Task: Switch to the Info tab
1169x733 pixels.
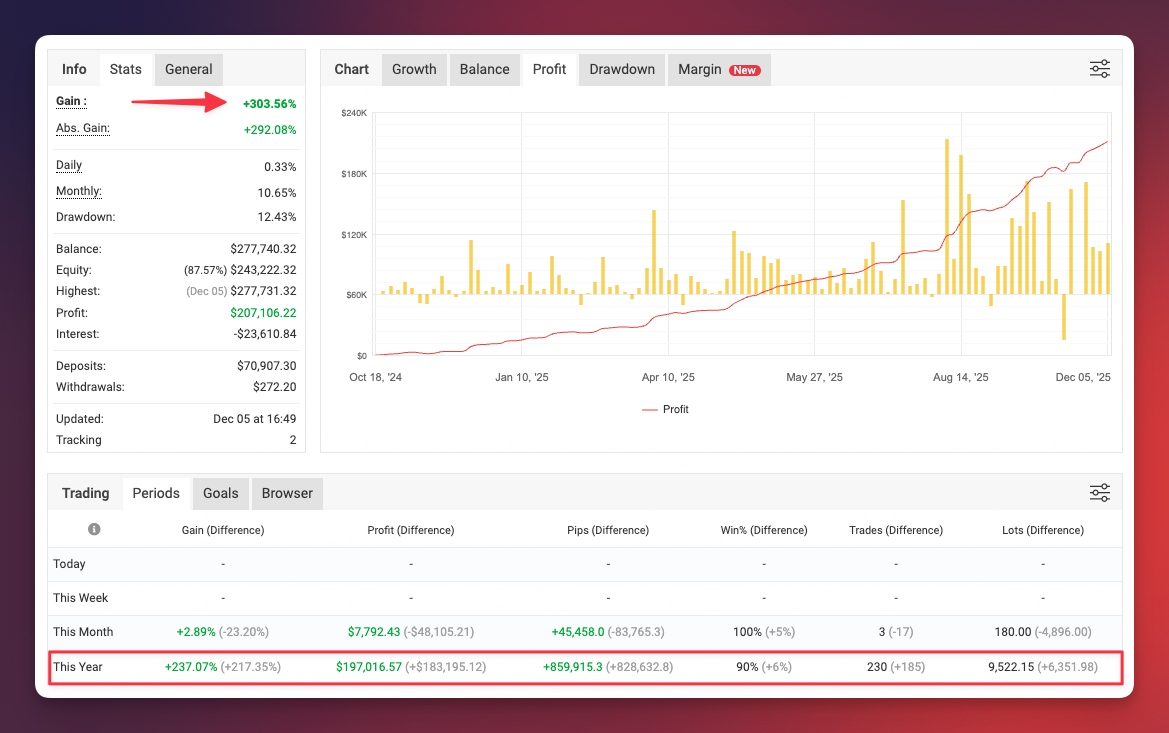Action: pyautogui.click(x=74, y=69)
